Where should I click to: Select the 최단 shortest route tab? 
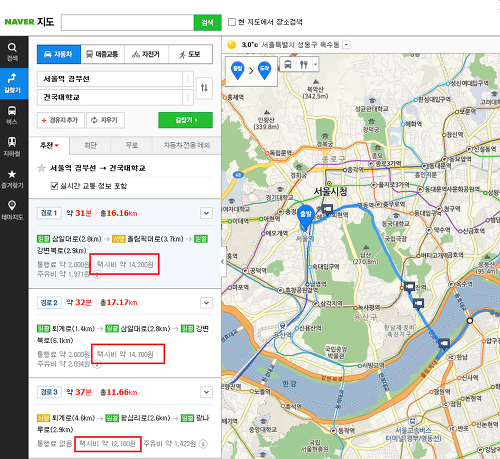point(90,145)
